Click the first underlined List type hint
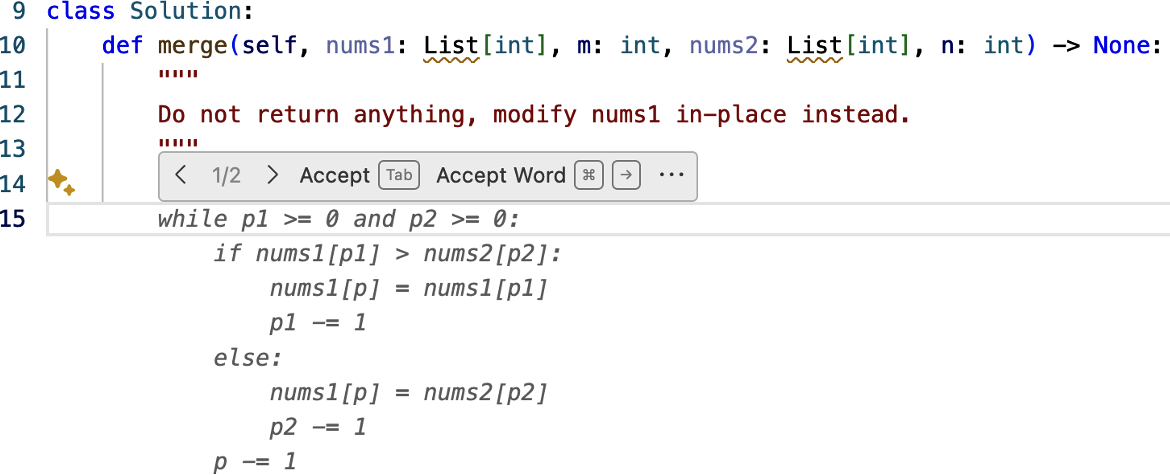Screen dimensions: 1170x475 [451, 46]
